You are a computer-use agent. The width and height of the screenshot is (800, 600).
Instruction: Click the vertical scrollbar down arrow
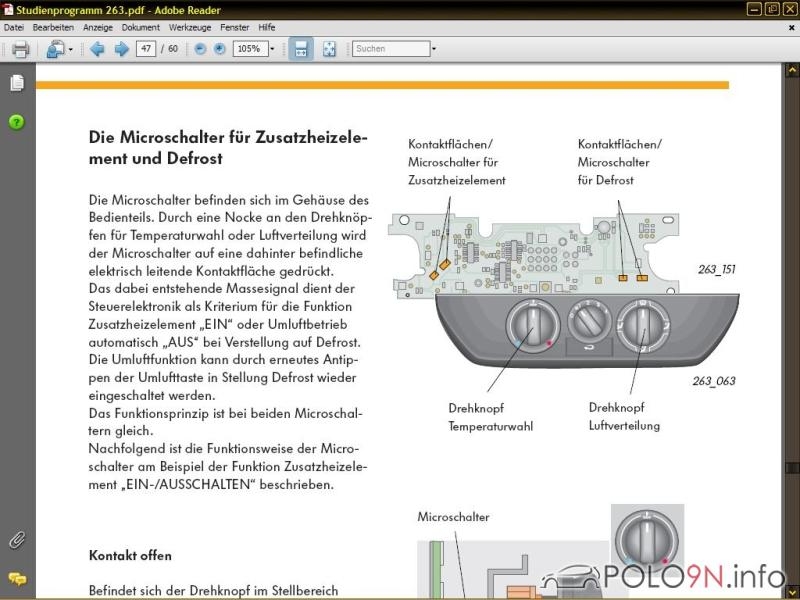coord(792,592)
